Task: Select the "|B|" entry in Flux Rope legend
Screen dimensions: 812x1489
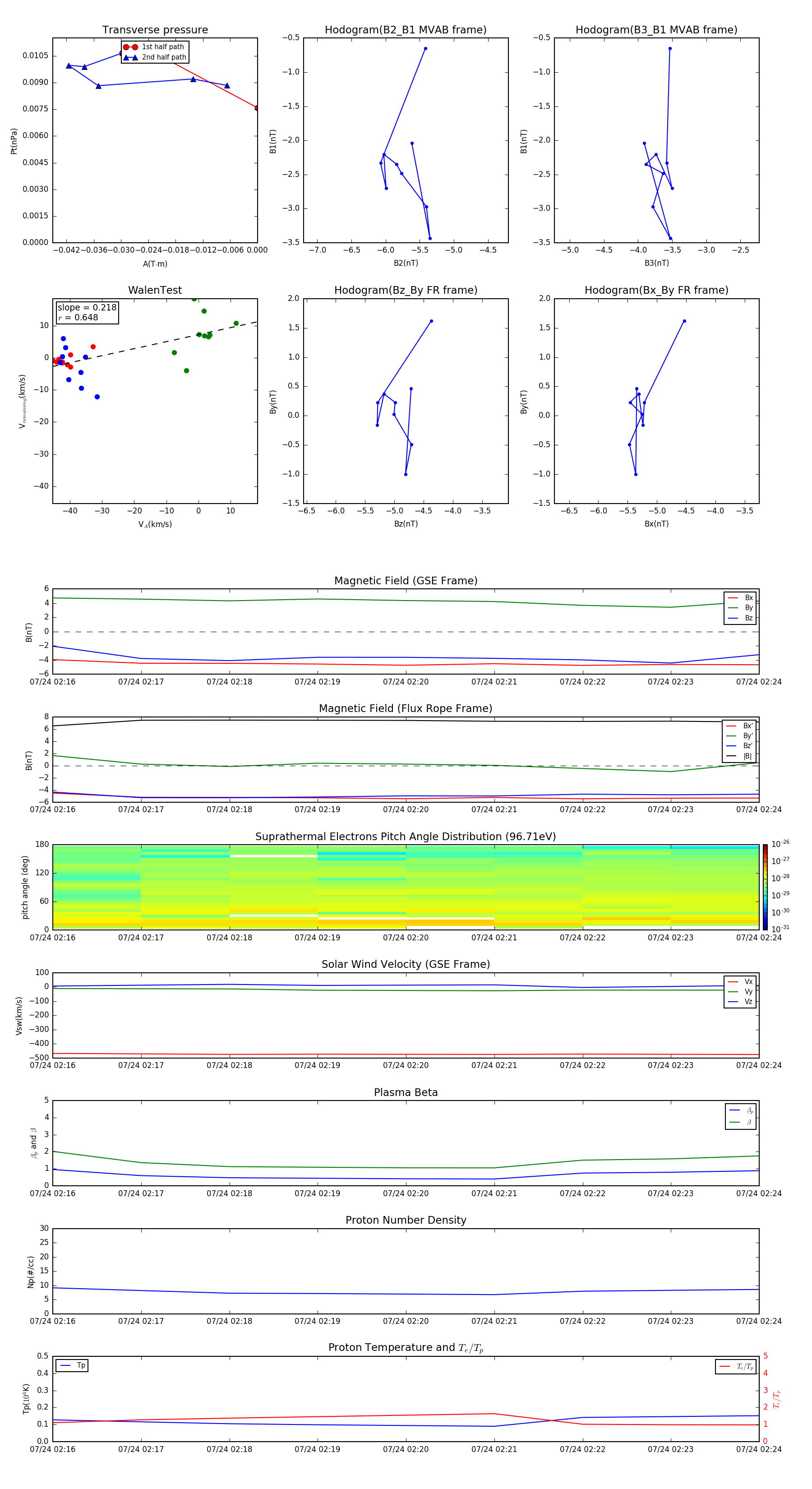Action: coord(740,756)
